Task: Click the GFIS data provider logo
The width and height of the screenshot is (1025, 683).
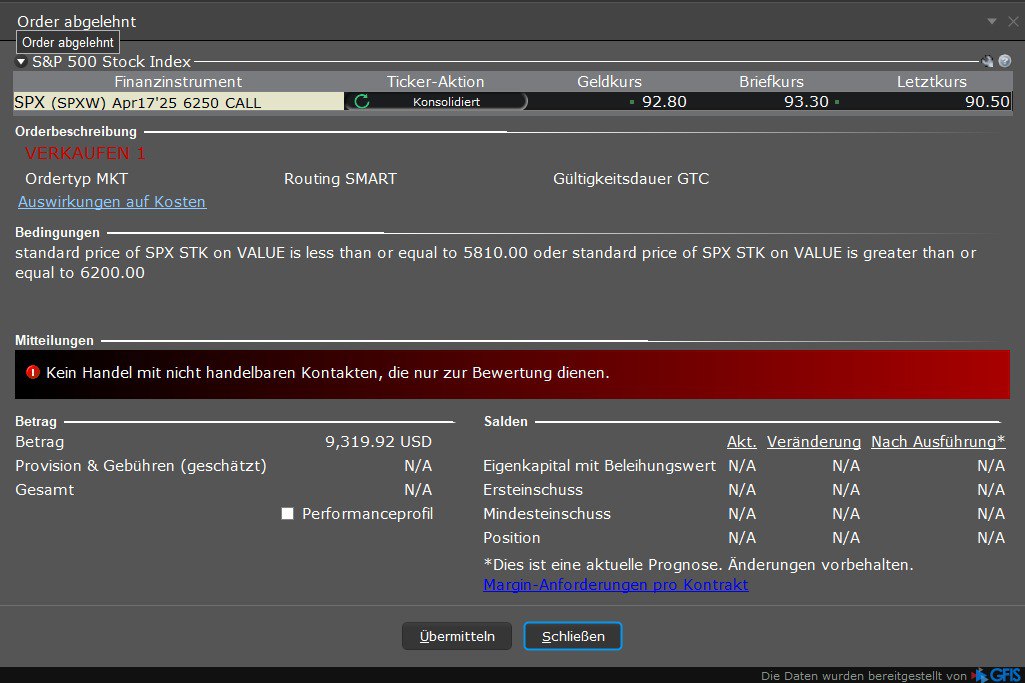Action: [x=996, y=675]
